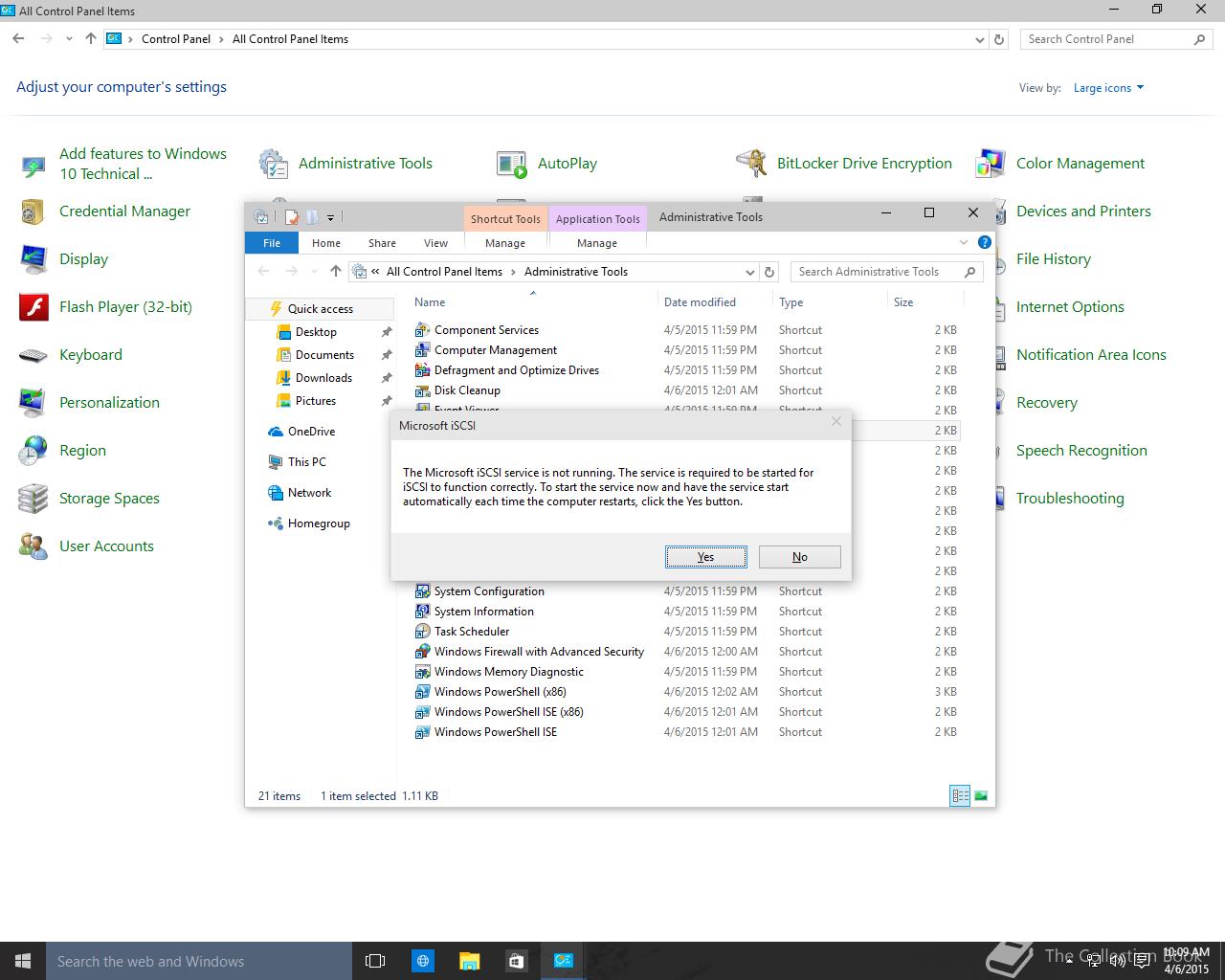Open the Troubleshooting link
1225x980 pixels.
1070,499
